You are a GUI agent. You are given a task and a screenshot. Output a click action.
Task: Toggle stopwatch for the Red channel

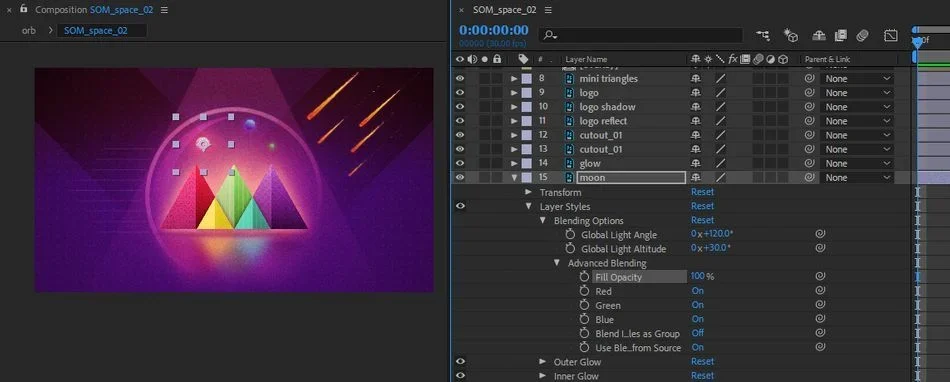coord(584,291)
